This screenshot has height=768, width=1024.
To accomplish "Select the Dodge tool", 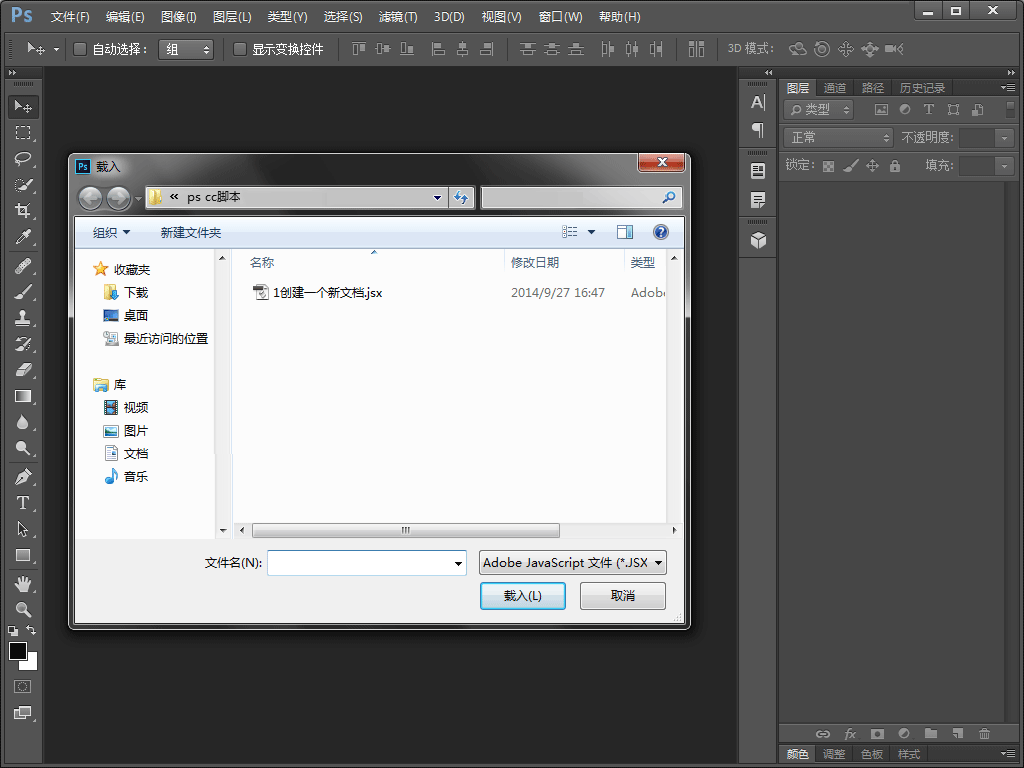I will [23, 448].
